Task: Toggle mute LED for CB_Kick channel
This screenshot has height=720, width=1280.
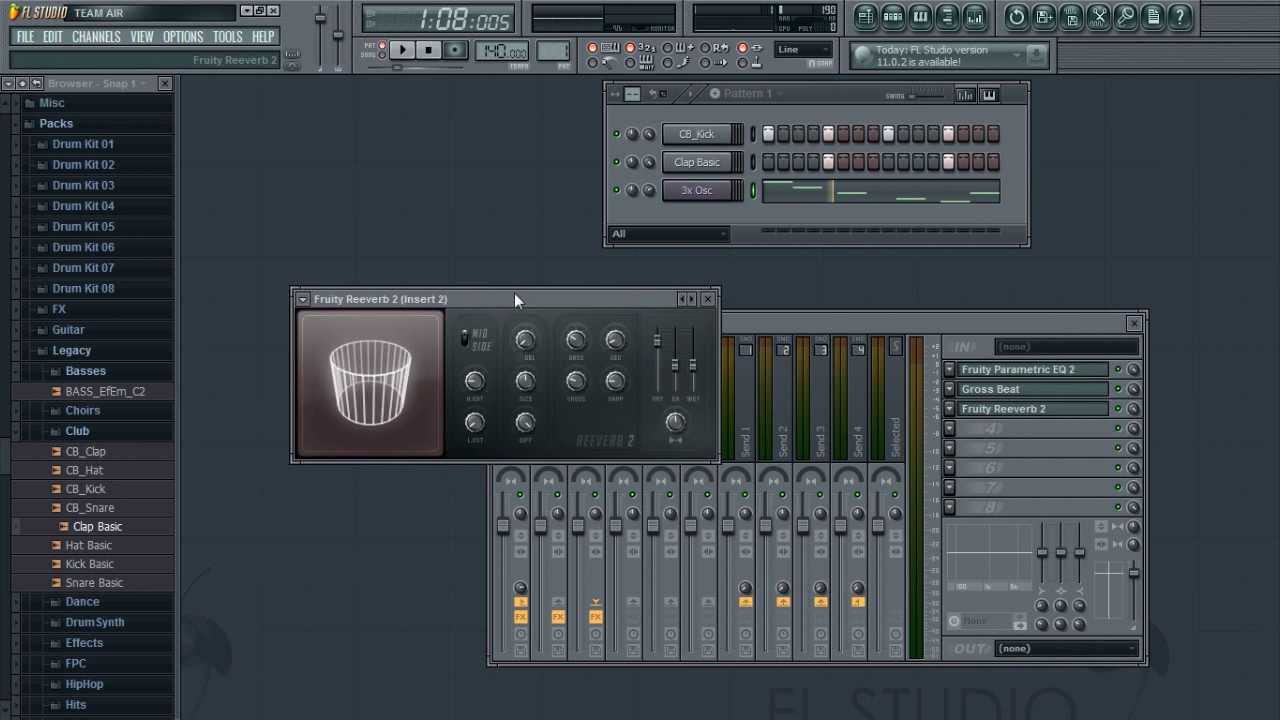Action: [x=616, y=134]
